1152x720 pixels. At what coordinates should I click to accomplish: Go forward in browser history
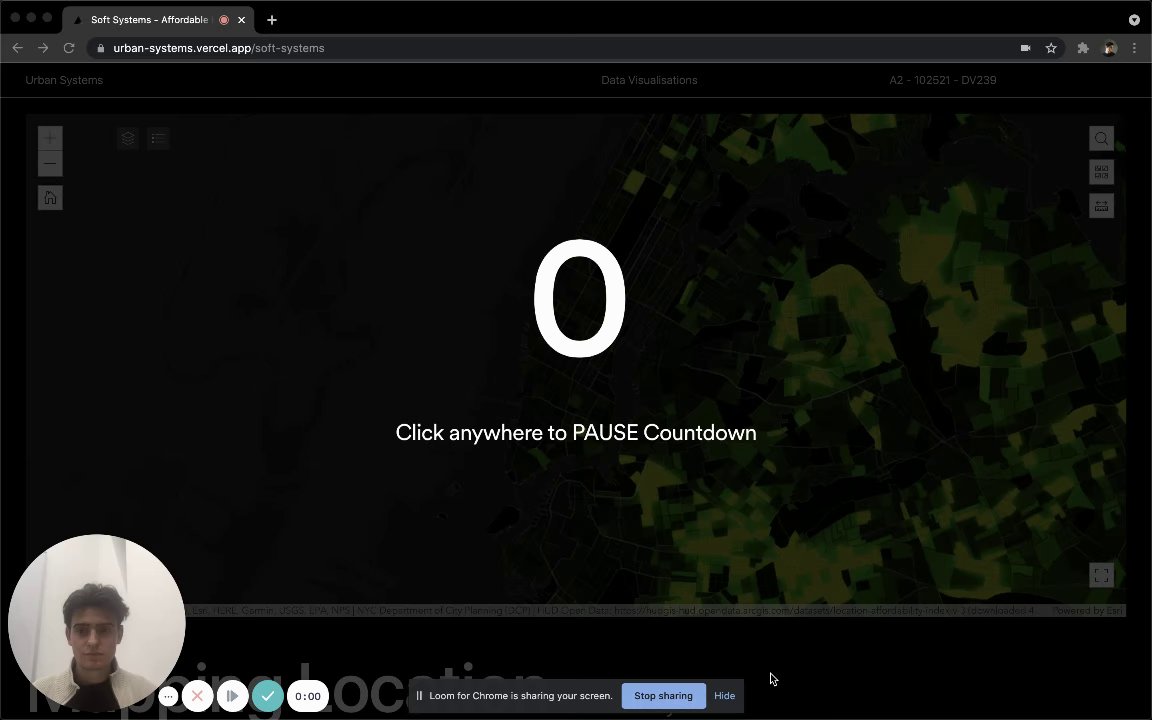tap(43, 48)
